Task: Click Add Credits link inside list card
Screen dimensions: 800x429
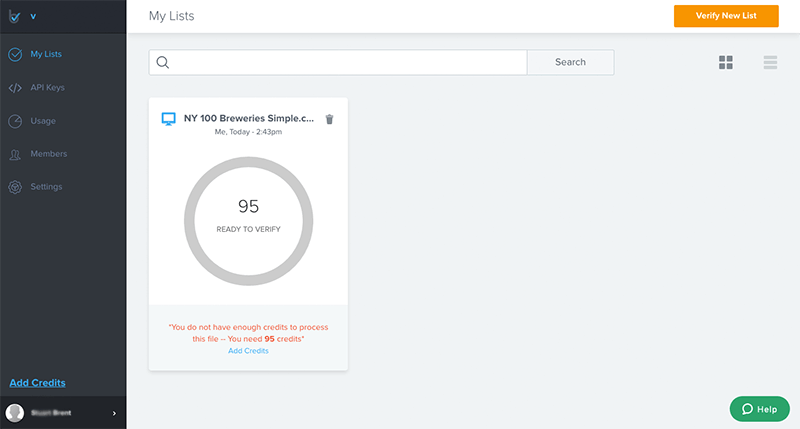Action: coord(248,351)
